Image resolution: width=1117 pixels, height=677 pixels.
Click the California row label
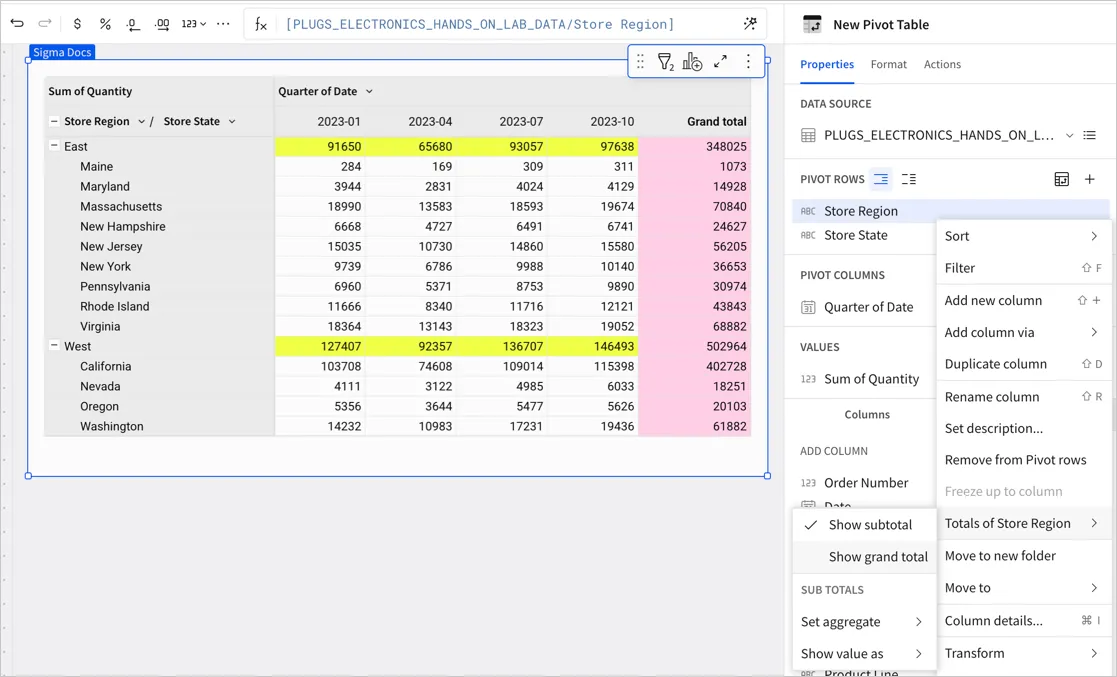point(105,366)
